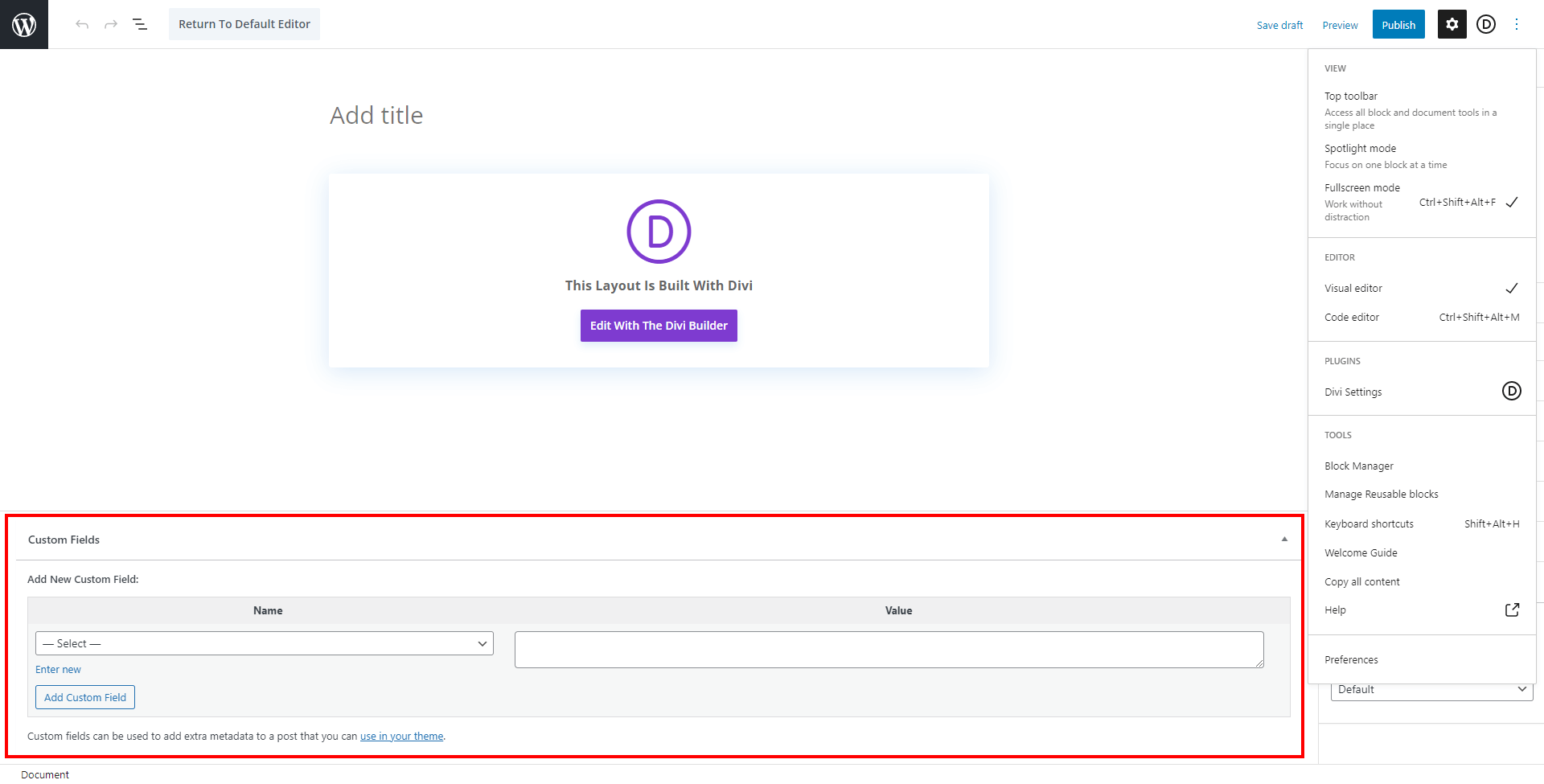This screenshot has width=1544, height=784.
Task: Select Visual editor option
Action: pos(1422,288)
